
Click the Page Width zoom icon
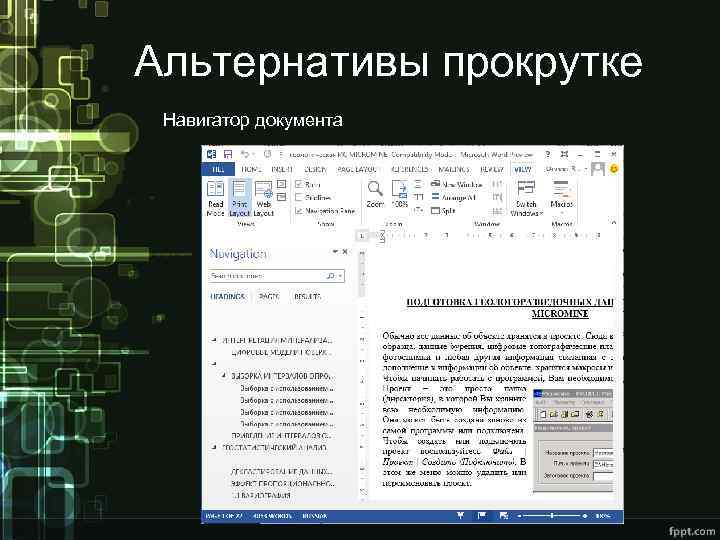click(418, 210)
